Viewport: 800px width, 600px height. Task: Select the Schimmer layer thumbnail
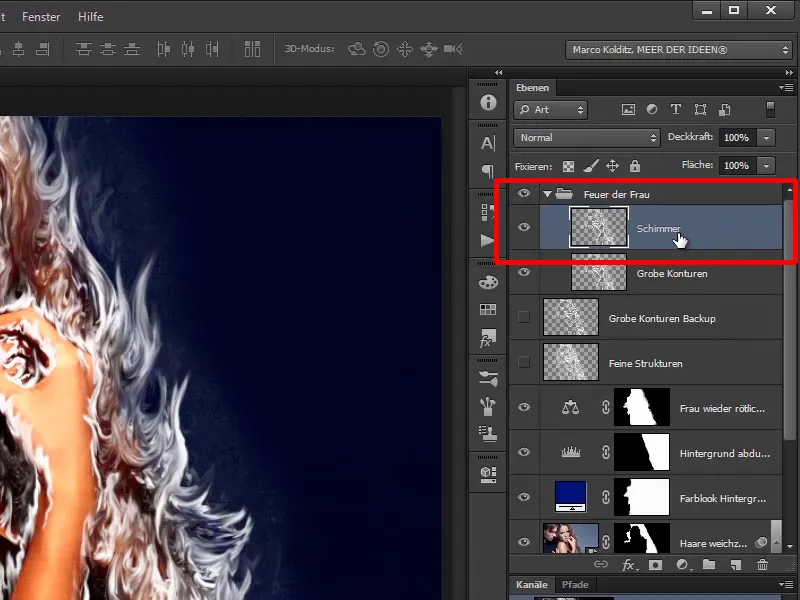pos(599,228)
